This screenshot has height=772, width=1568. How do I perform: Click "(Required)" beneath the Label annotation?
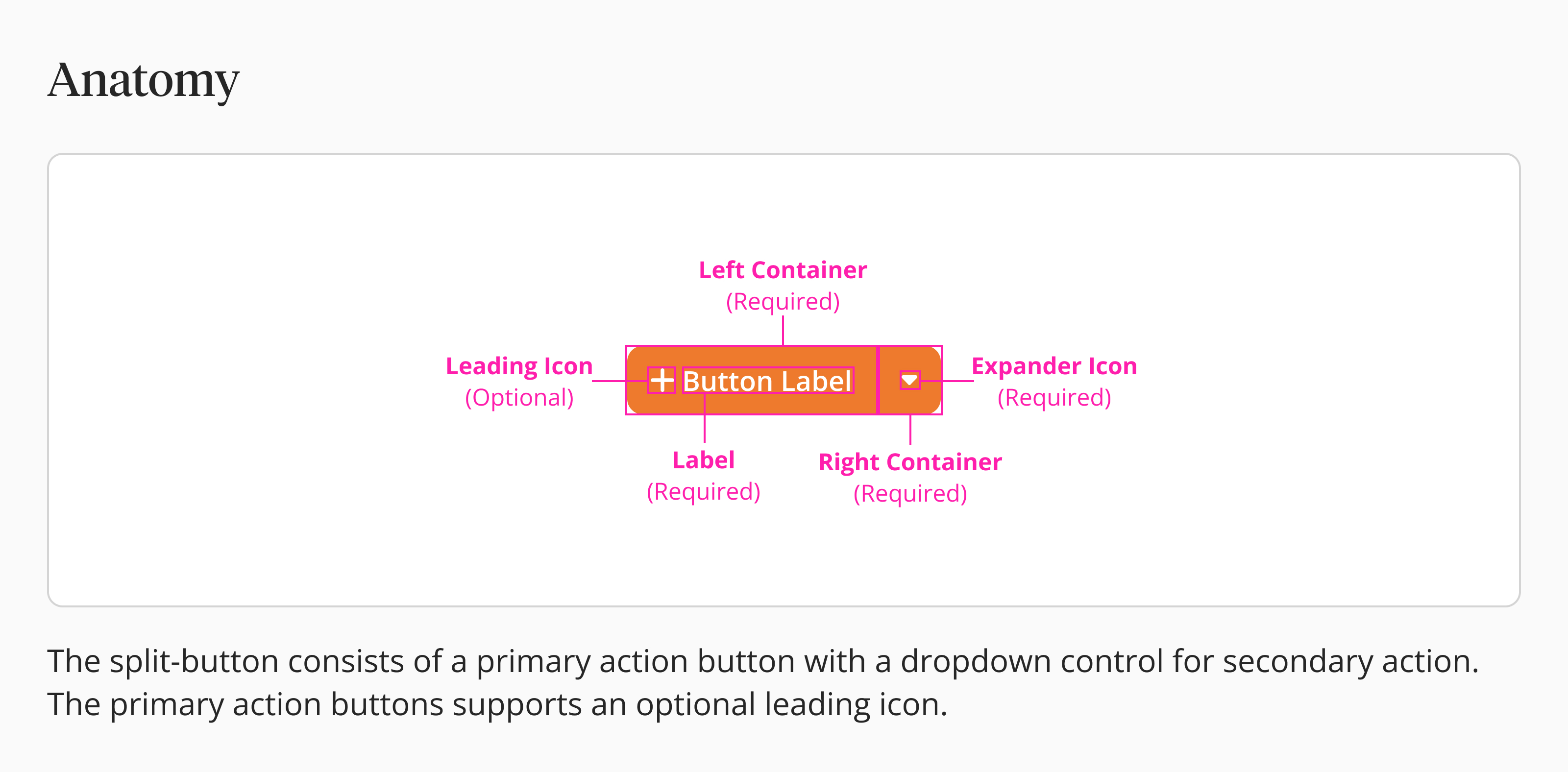click(x=704, y=491)
